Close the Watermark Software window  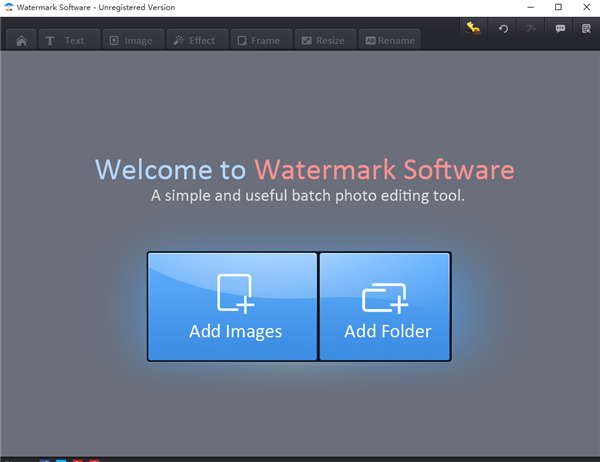(x=583, y=8)
